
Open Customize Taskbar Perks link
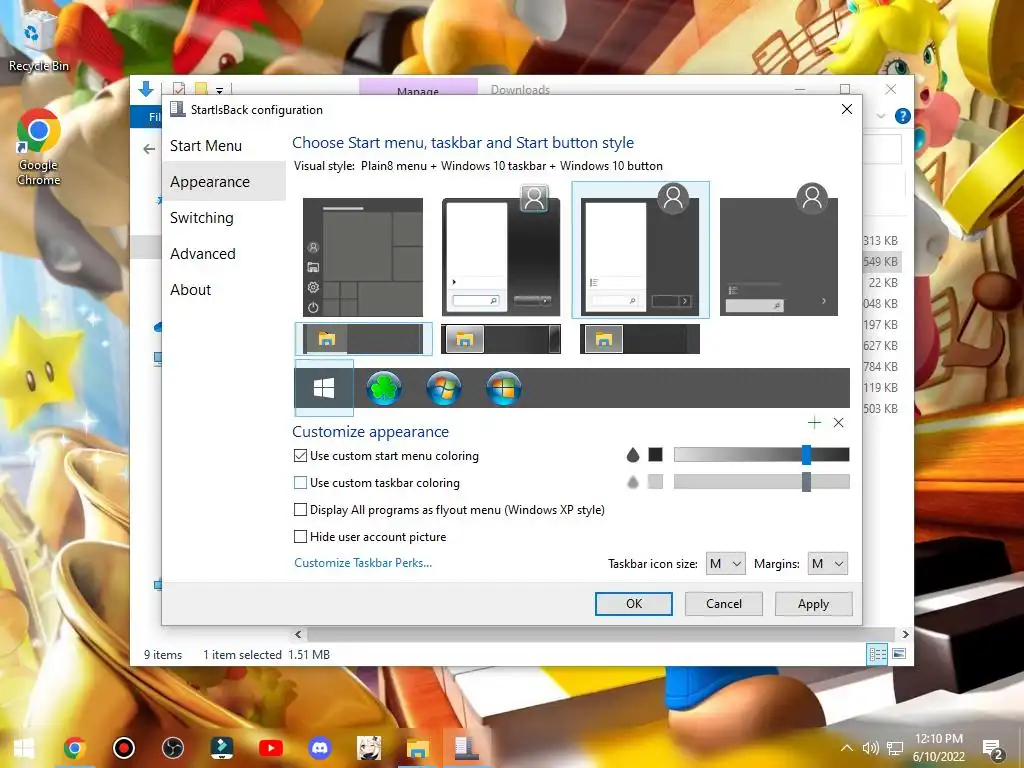point(363,563)
